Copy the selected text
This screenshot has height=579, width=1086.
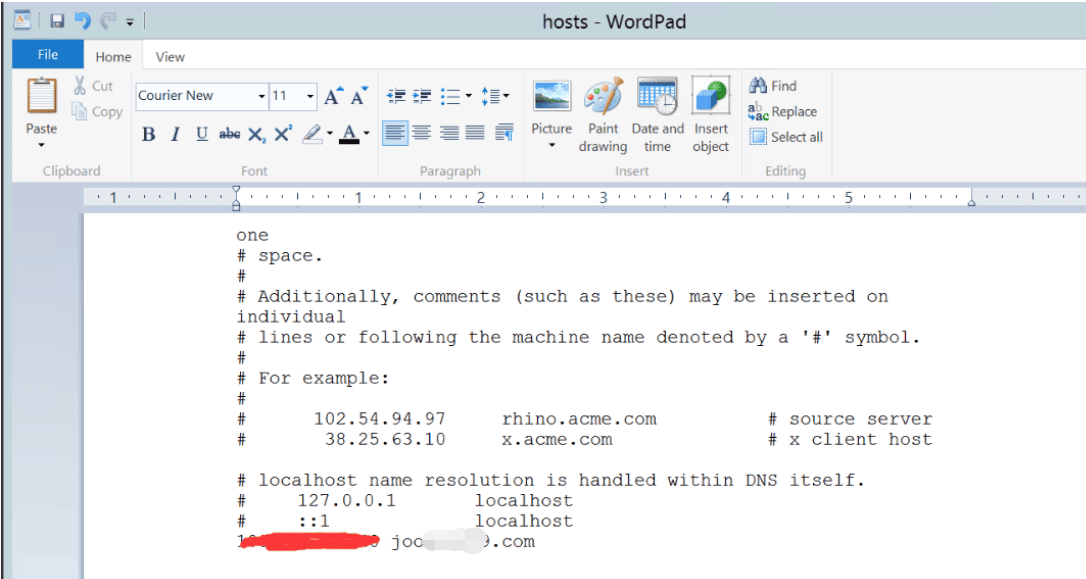click(97, 112)
